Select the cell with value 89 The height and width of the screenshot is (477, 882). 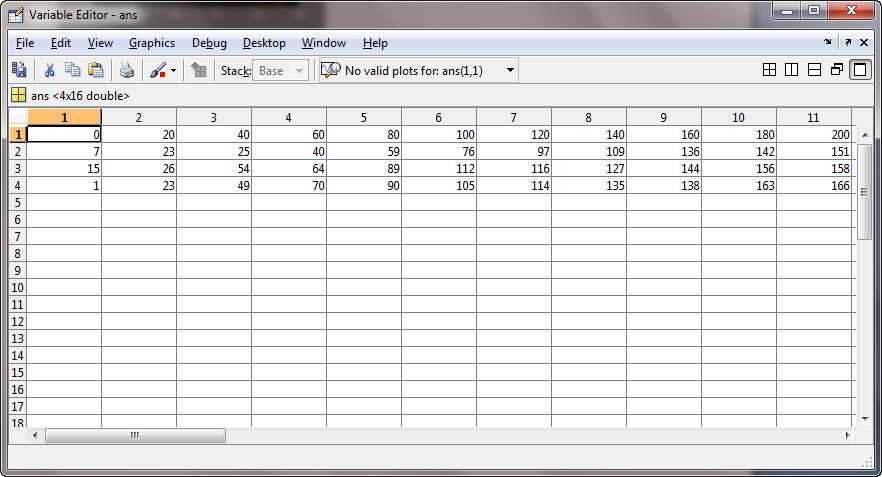[363, 168]
